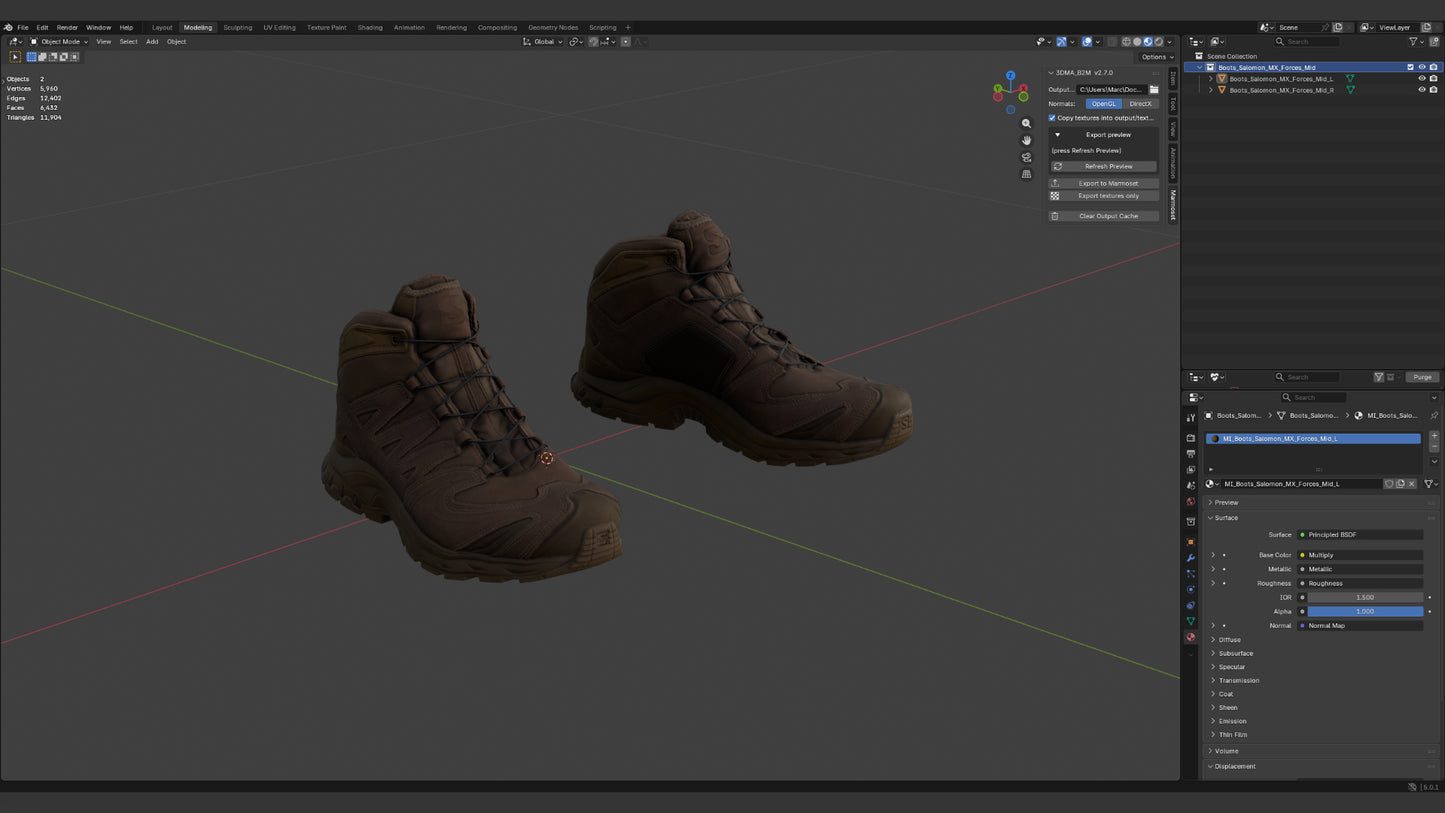
Task: Click the pin icon in properties breadcrumb
Action: tap(1434, 415)
